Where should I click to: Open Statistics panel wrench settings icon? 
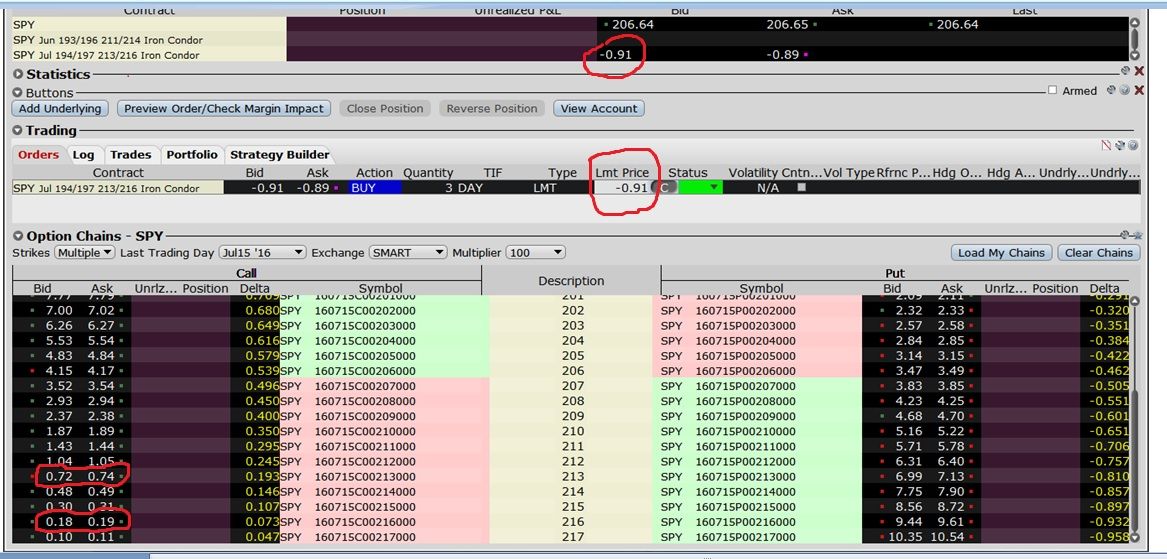(x=1125, y=71)
